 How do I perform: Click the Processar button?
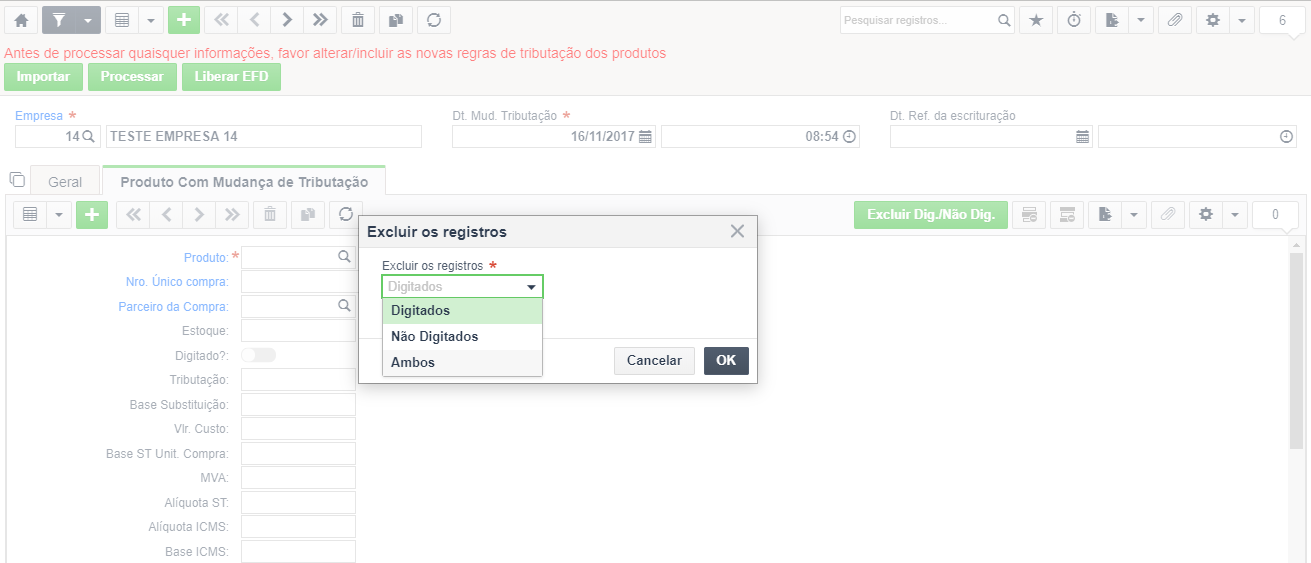(x=132, y=77)
